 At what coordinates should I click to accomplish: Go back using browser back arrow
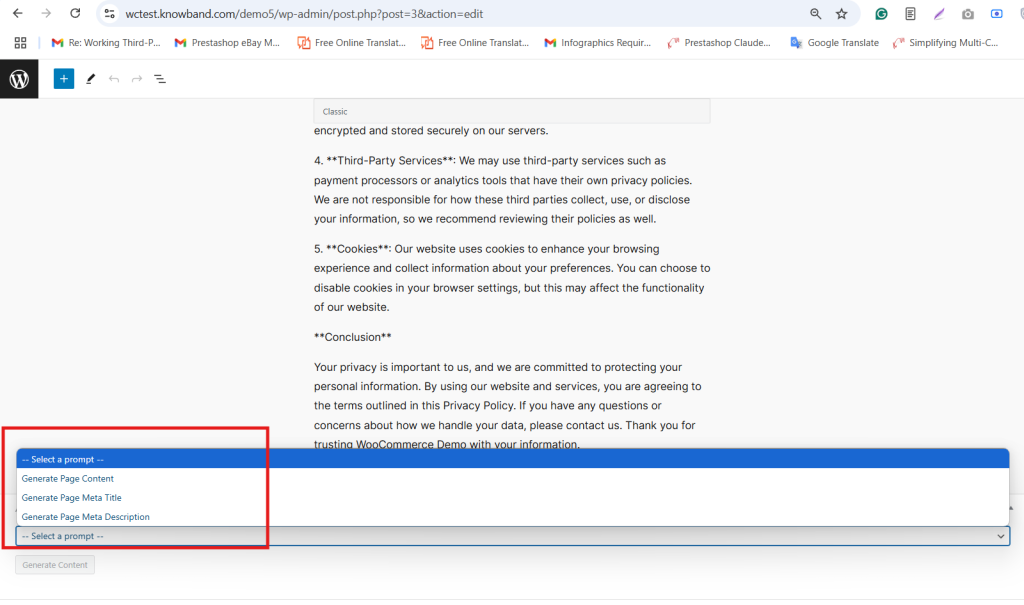[18, 13]
